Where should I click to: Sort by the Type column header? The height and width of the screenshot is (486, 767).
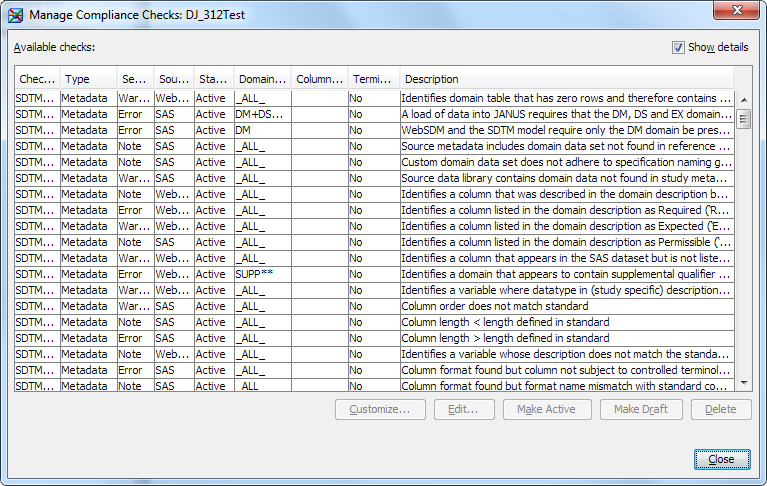click(x=89, y=79)
